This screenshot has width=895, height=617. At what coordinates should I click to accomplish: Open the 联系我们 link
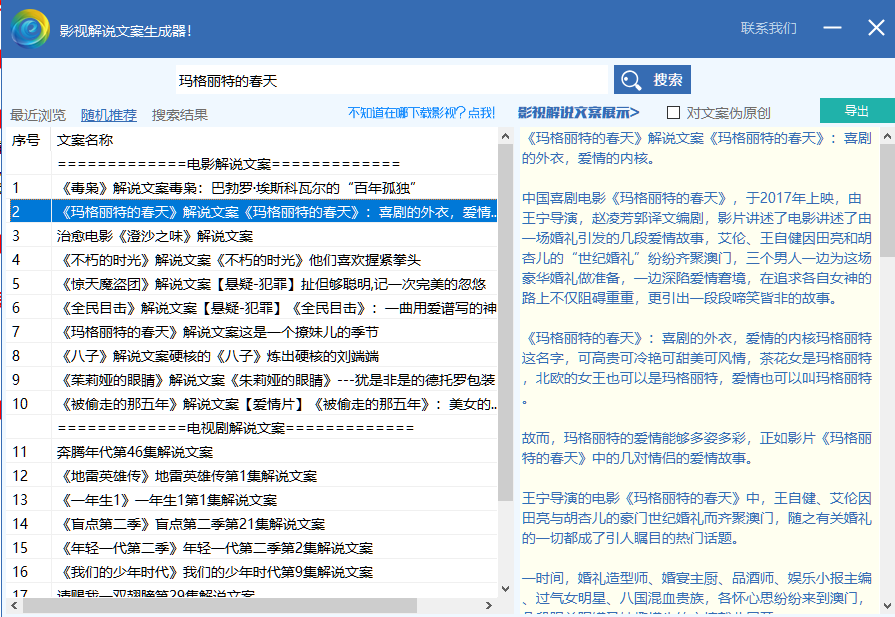(x=768, y=28)
